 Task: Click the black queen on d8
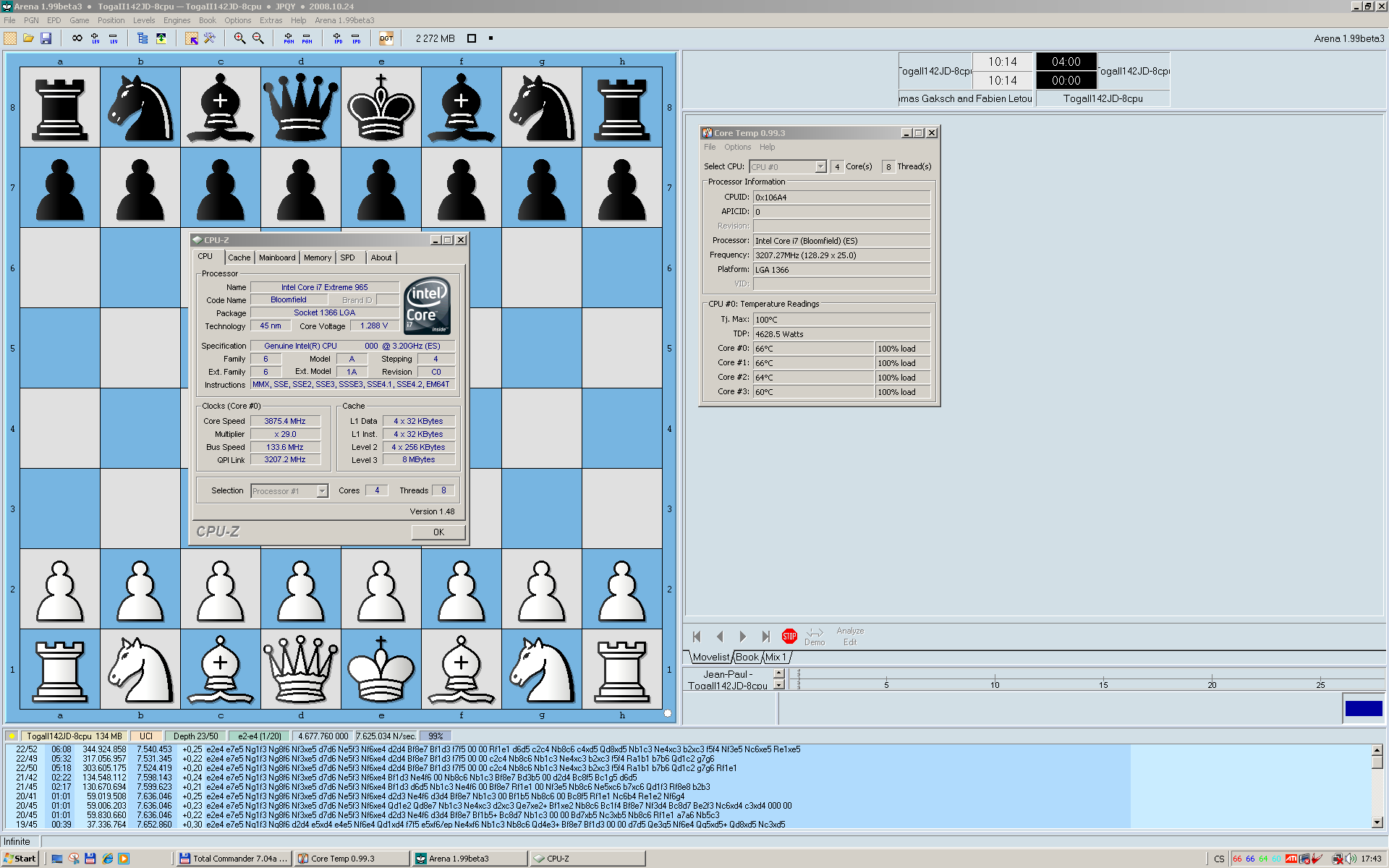point(301,107)
